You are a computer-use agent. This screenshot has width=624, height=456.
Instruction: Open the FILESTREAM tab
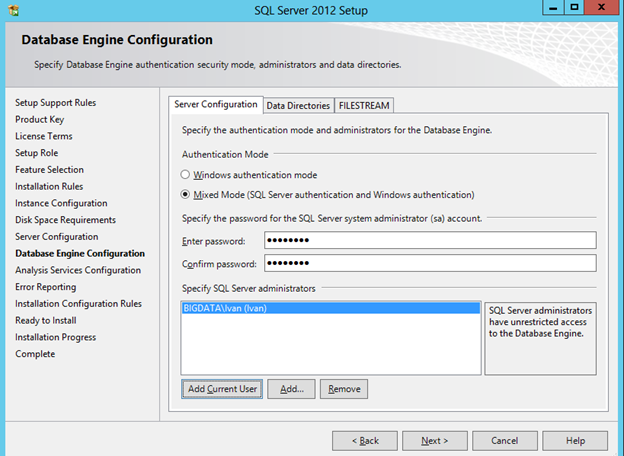click(x=364, y=105)
